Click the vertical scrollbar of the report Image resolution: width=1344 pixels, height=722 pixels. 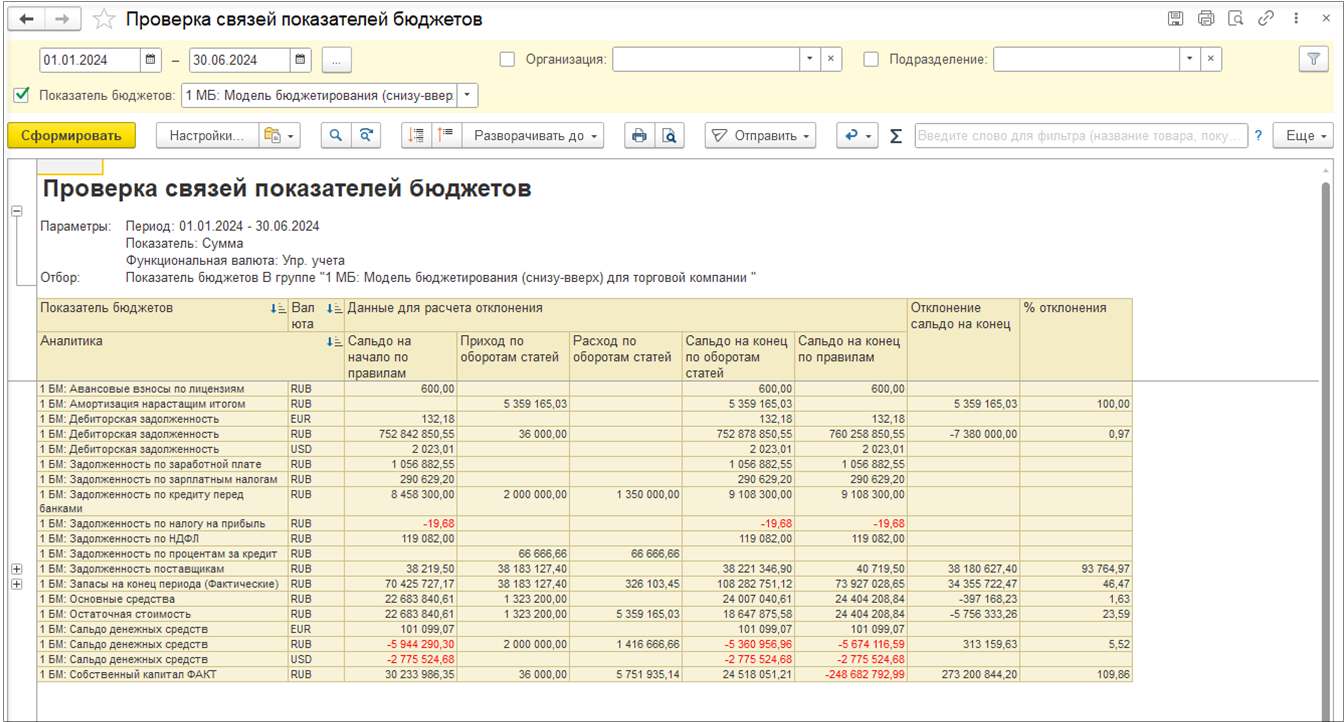coord(1326,400)
